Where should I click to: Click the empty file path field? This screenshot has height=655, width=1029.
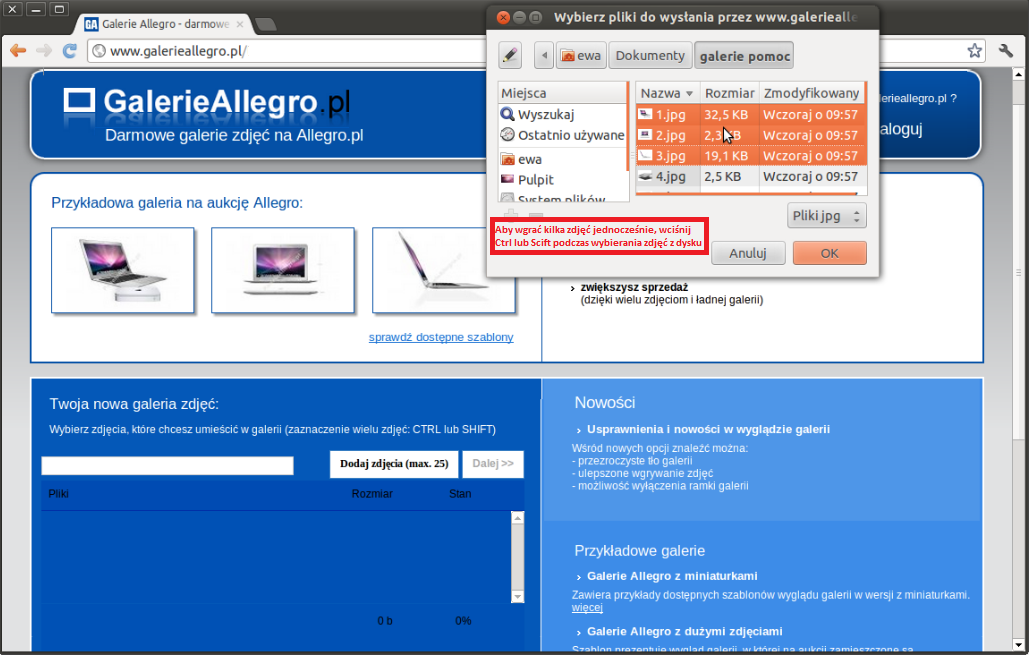(x=167, y=465)
